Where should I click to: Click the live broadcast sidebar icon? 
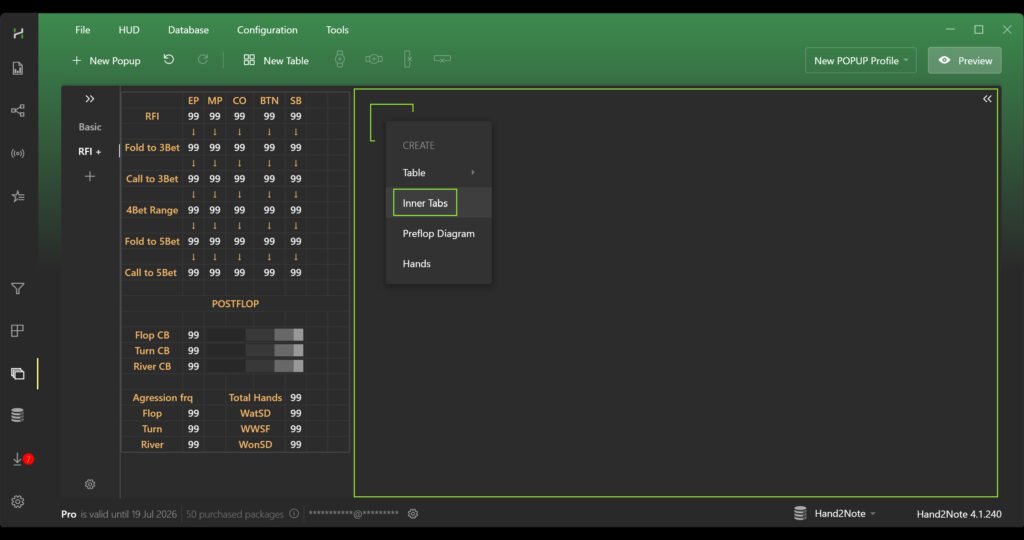click(x=17, y=153)
